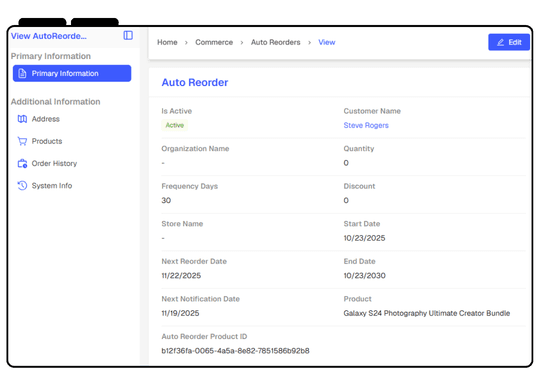The image size is (540, 384).
Task: Click the Products cart icon
Action: click(x=22, y=141)
